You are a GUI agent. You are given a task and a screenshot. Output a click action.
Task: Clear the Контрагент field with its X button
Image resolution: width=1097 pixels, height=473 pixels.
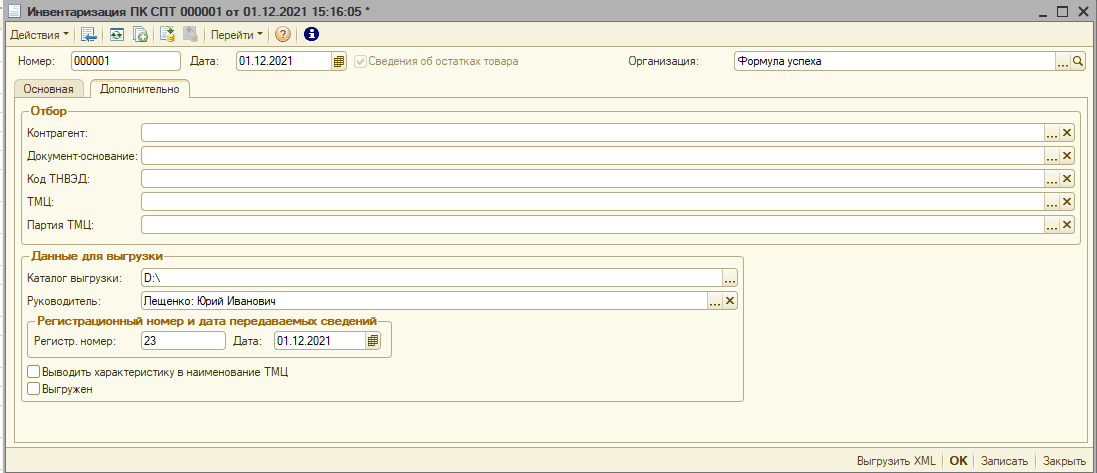[1066, 133]
